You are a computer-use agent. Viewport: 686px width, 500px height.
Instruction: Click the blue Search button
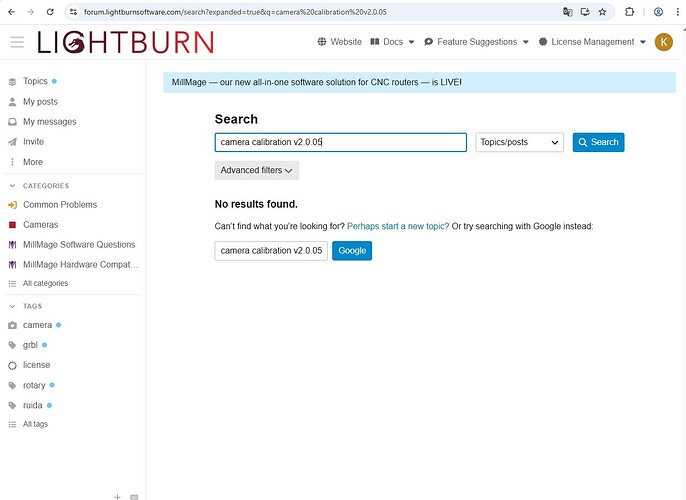coord(598,142)
